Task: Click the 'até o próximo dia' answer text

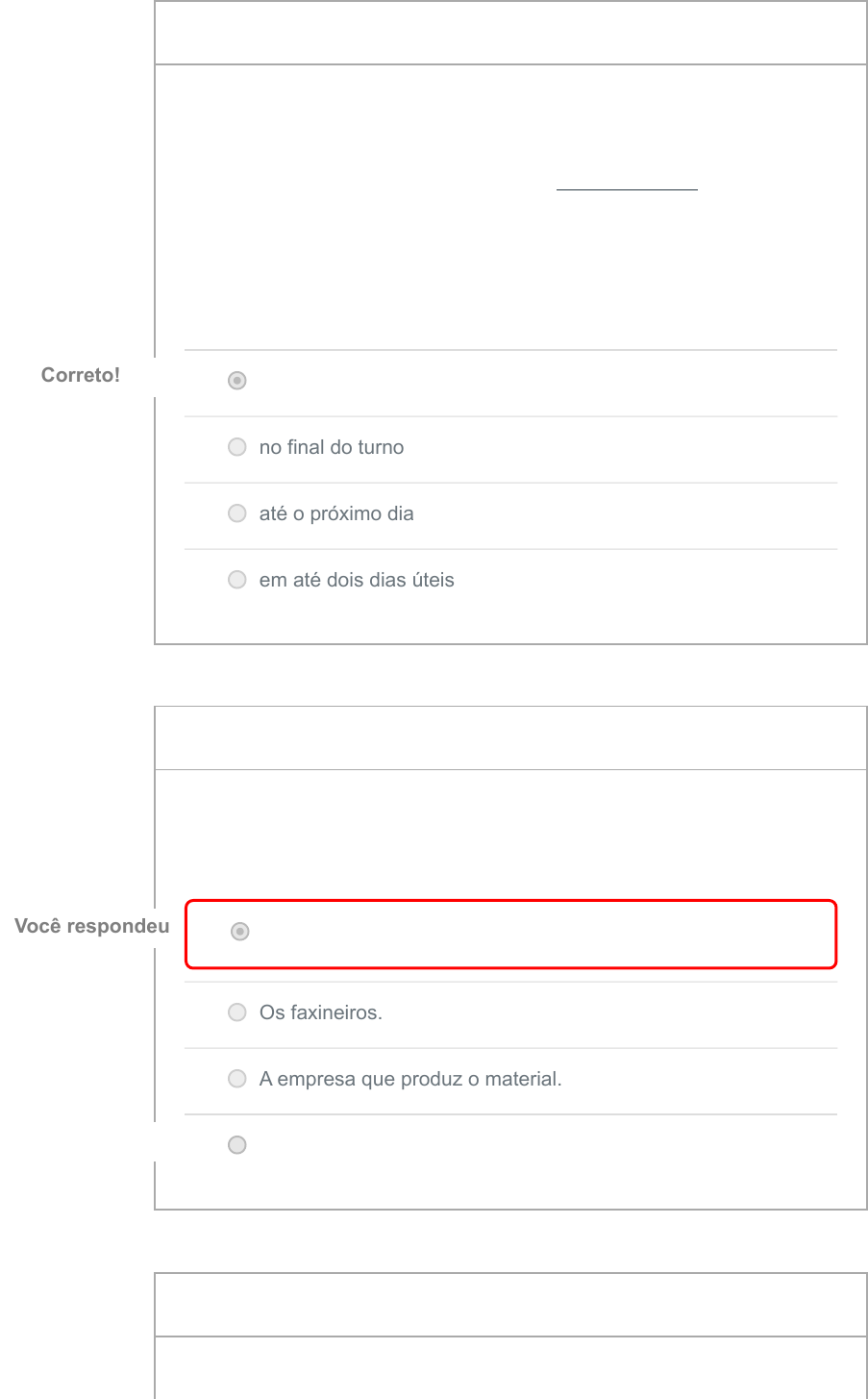Action: point(336,513)
